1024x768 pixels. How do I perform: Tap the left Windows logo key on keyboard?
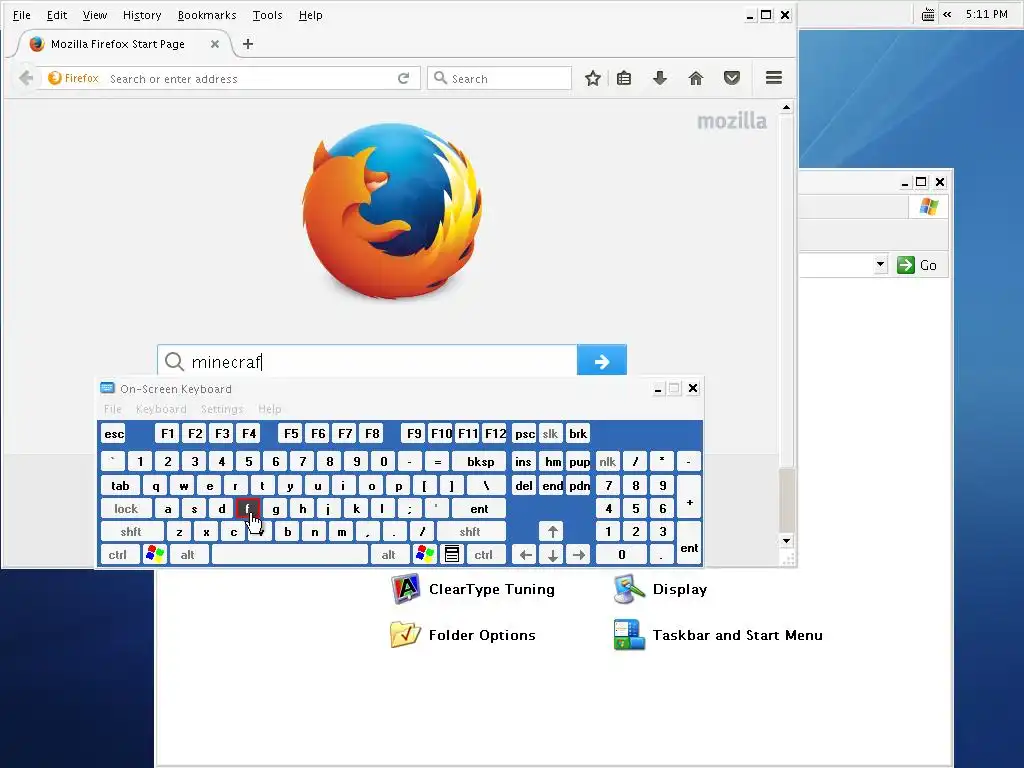(x=155, y=554)
